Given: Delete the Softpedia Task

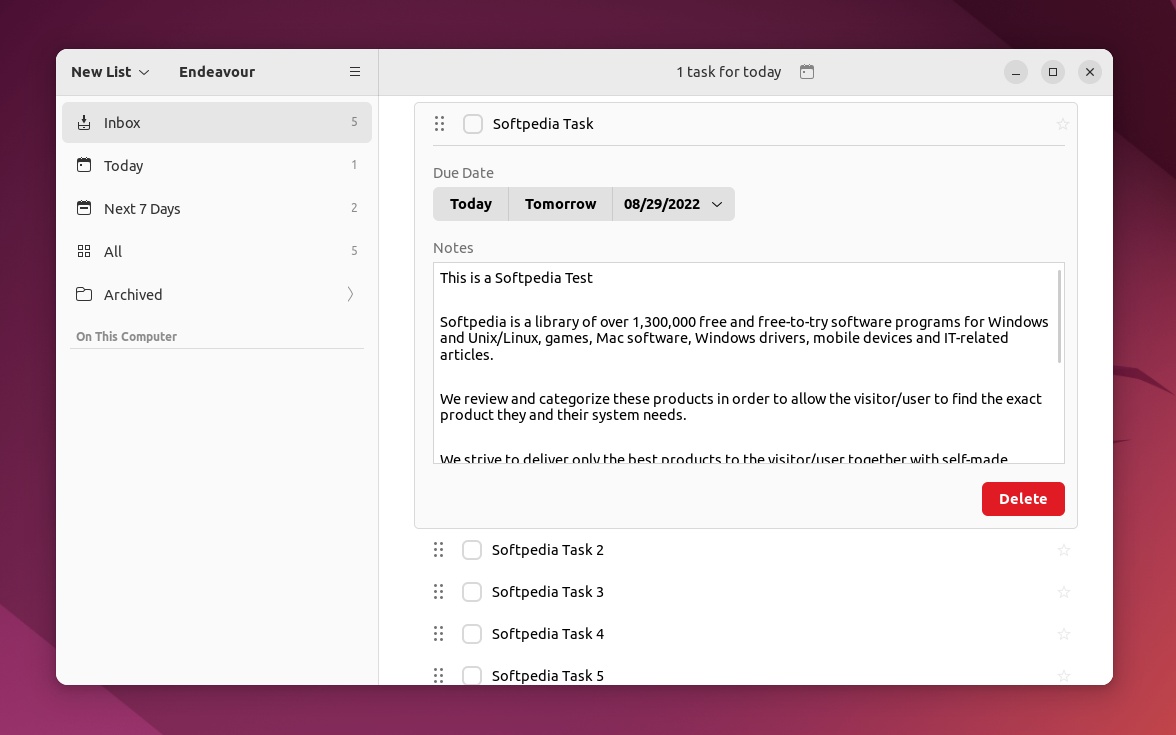Looking at the screenshot, I should pyautogui.click(x=1023, y=499).
